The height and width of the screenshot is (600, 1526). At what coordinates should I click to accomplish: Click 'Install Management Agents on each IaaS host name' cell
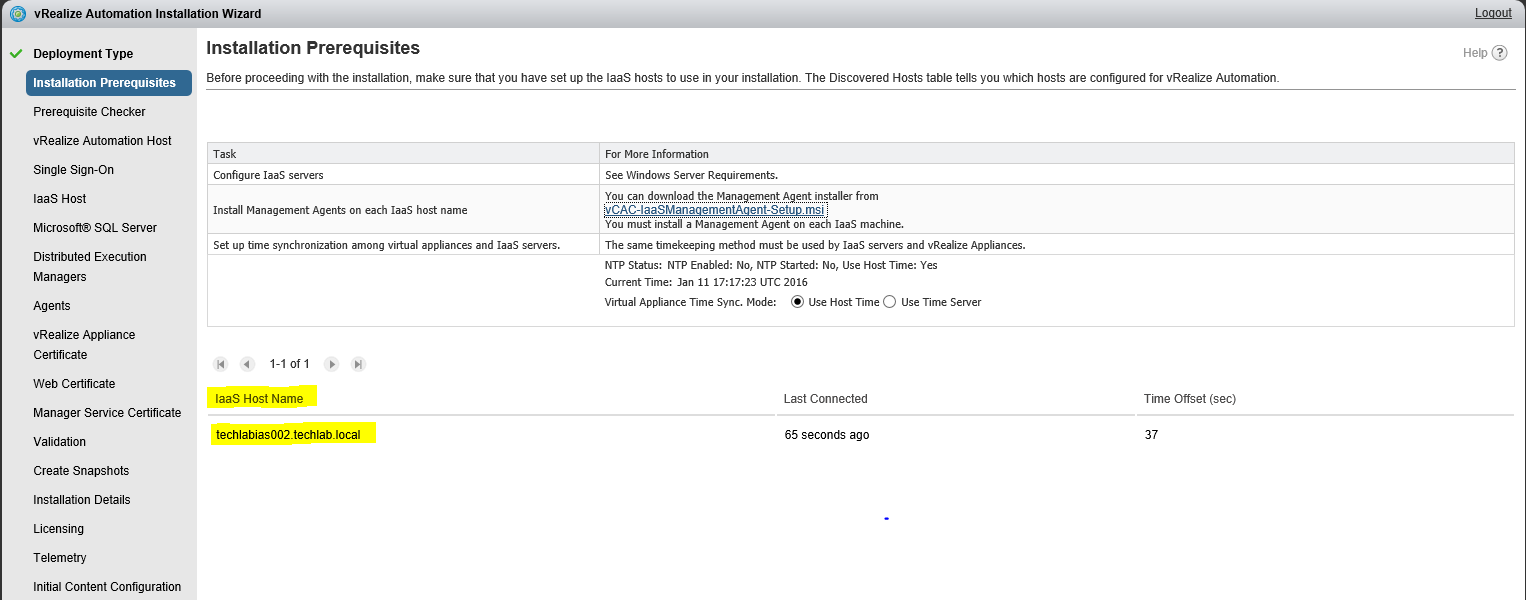(404, 210)
